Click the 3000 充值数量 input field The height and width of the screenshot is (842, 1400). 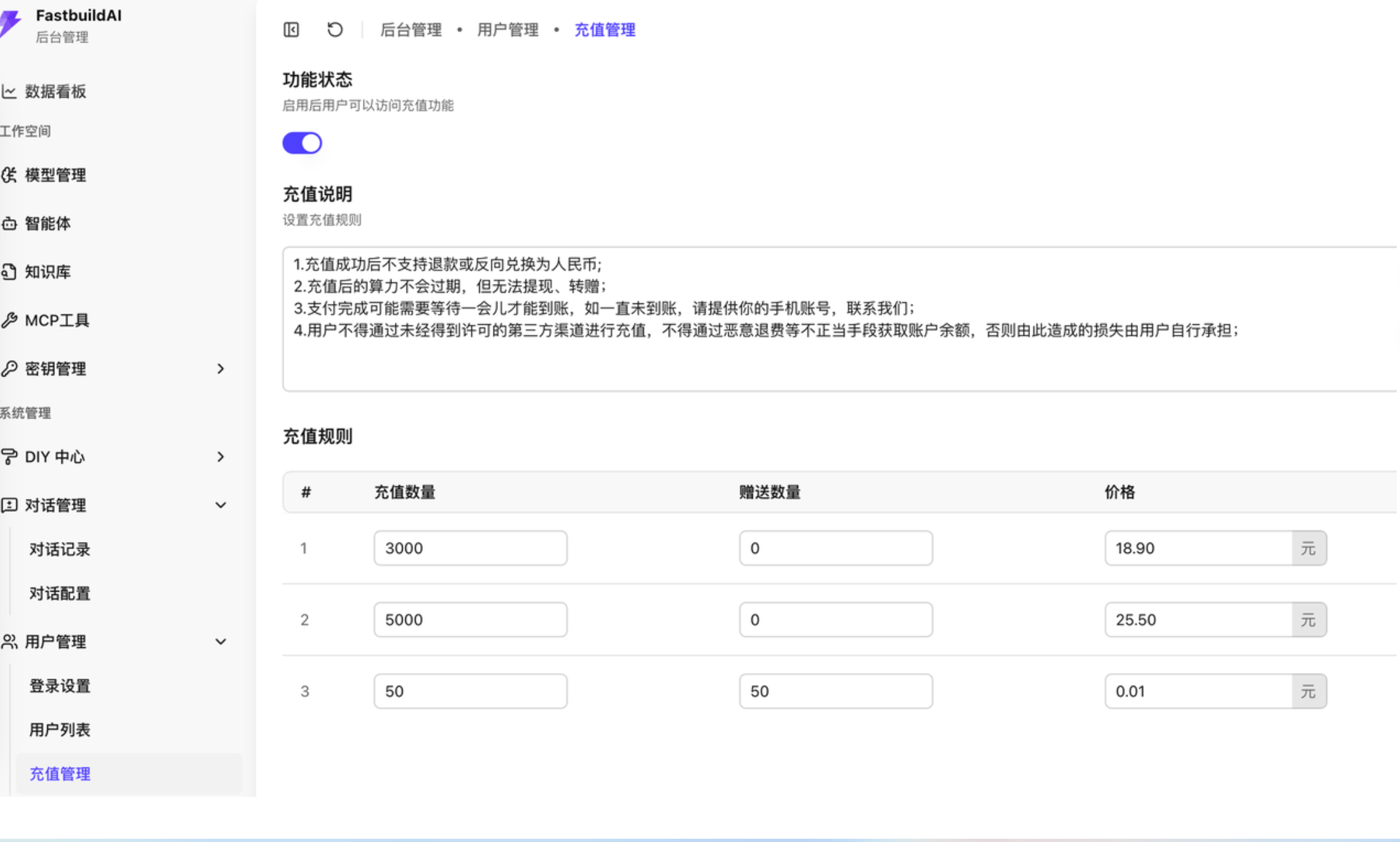pos(470,548)
